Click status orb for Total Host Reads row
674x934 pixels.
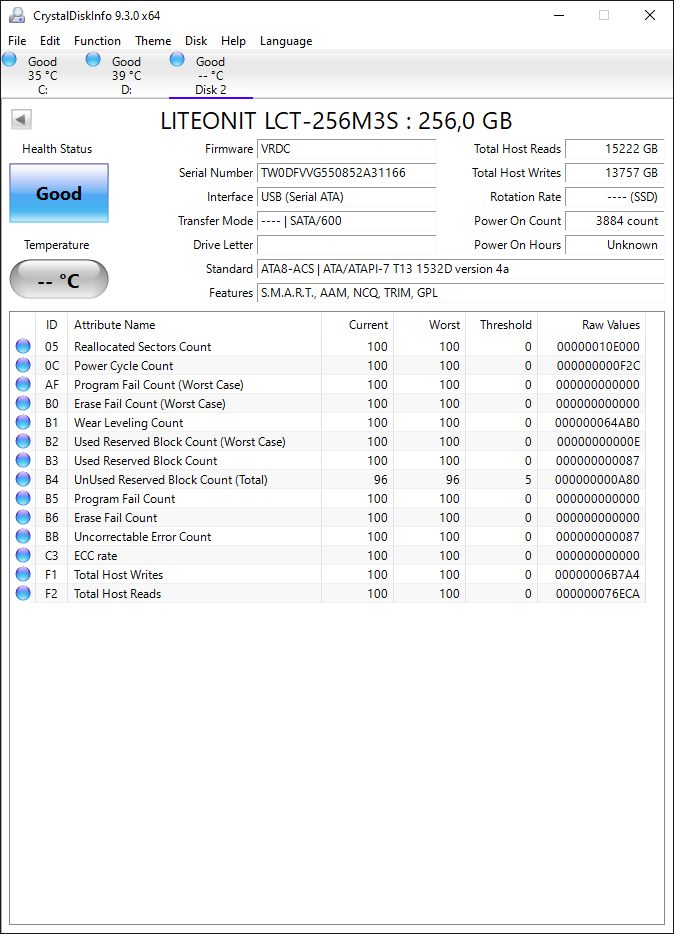point(23,593)
